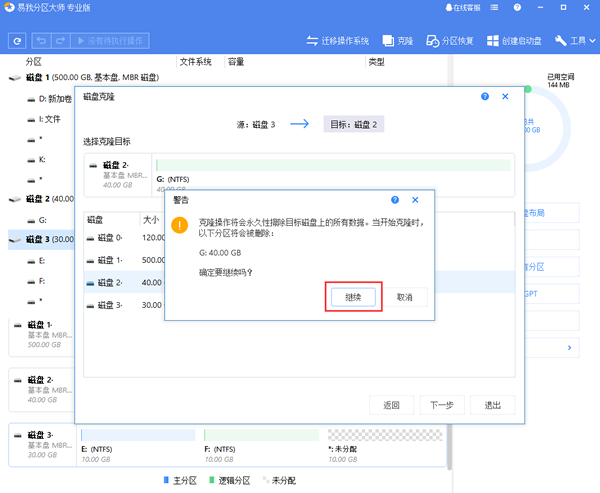This screenshot has width=600, height=493.
Task: Click the 取消 button in warning dialog
Action: click(x=404, y=297)
